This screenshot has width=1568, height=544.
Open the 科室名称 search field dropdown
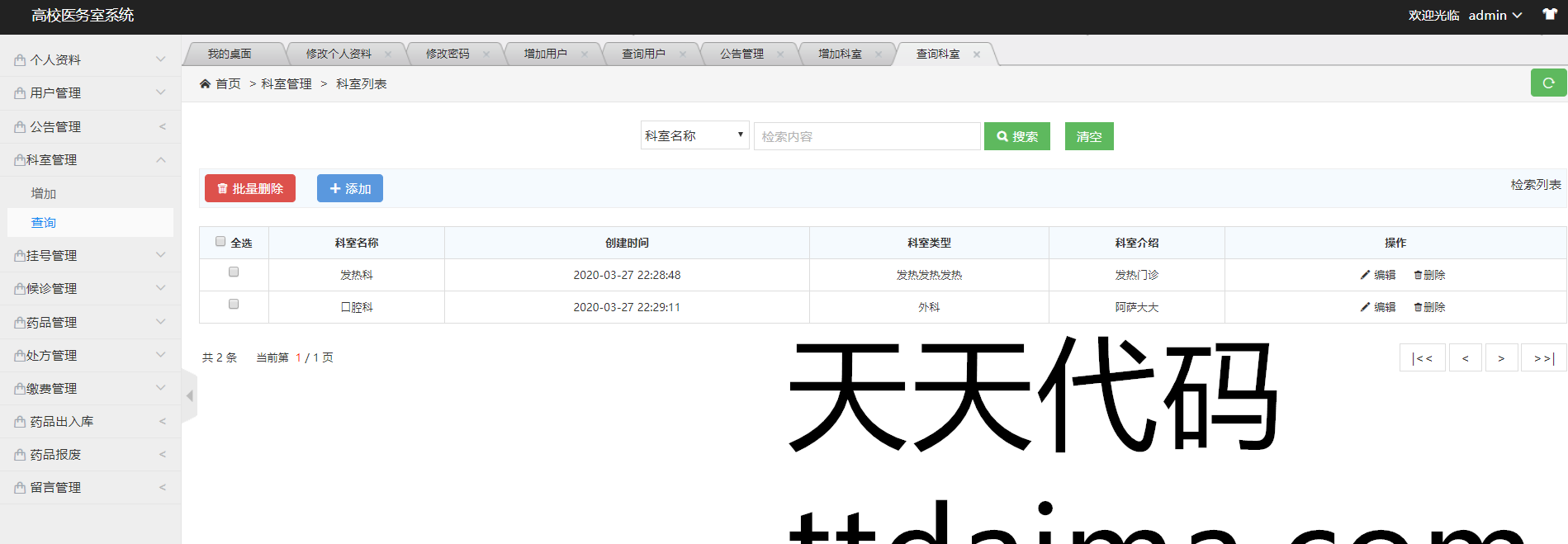click(x=694, y=136)
